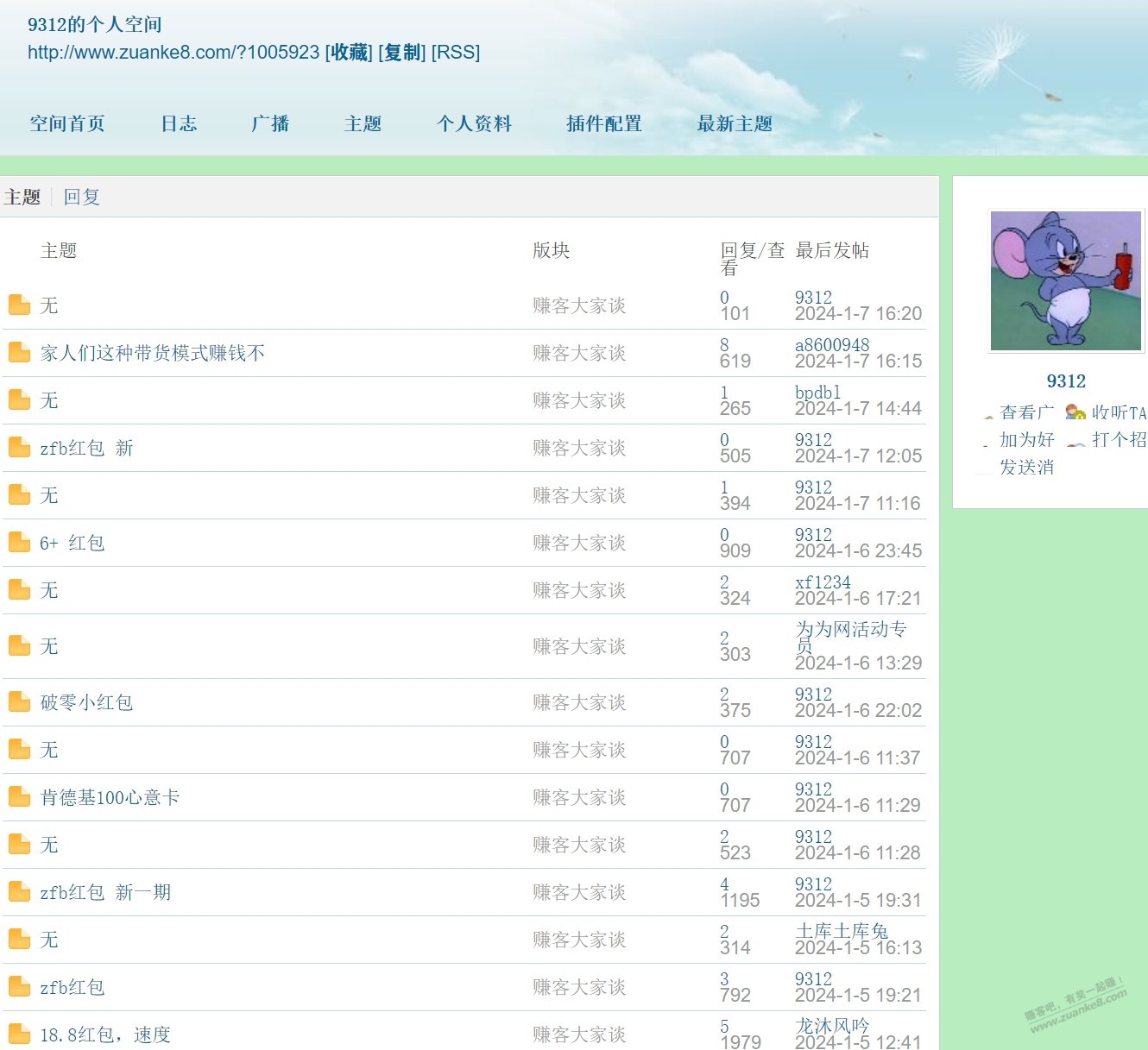Click the timestamp 2024-1-7 12:05
The width and height of the screenshot is (1148, 1050).
point(858,456)
